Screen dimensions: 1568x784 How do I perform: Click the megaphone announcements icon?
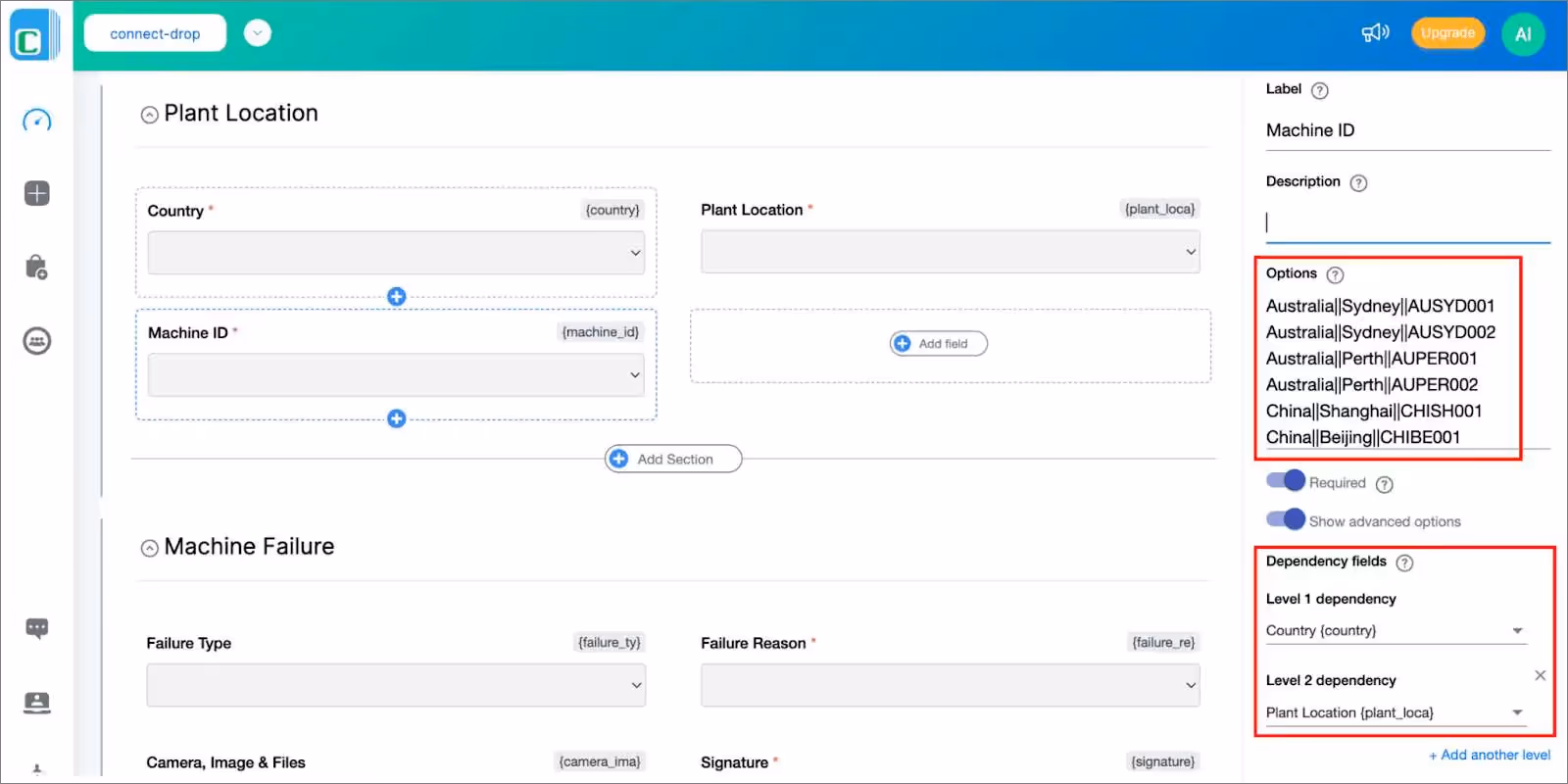[1375, 33]
